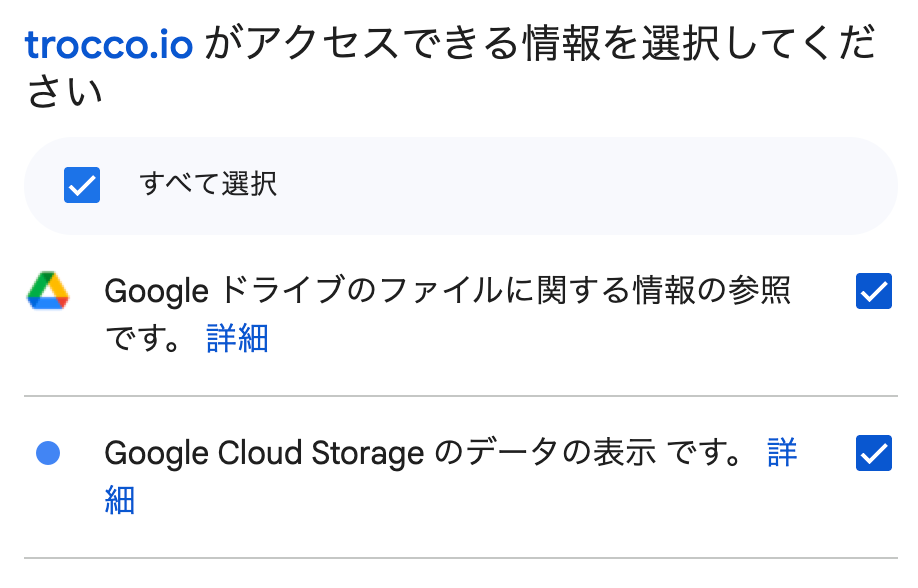The image size is (918, 588).
Task: Open the trocco.io link in heading
Action: click(109, 45)
